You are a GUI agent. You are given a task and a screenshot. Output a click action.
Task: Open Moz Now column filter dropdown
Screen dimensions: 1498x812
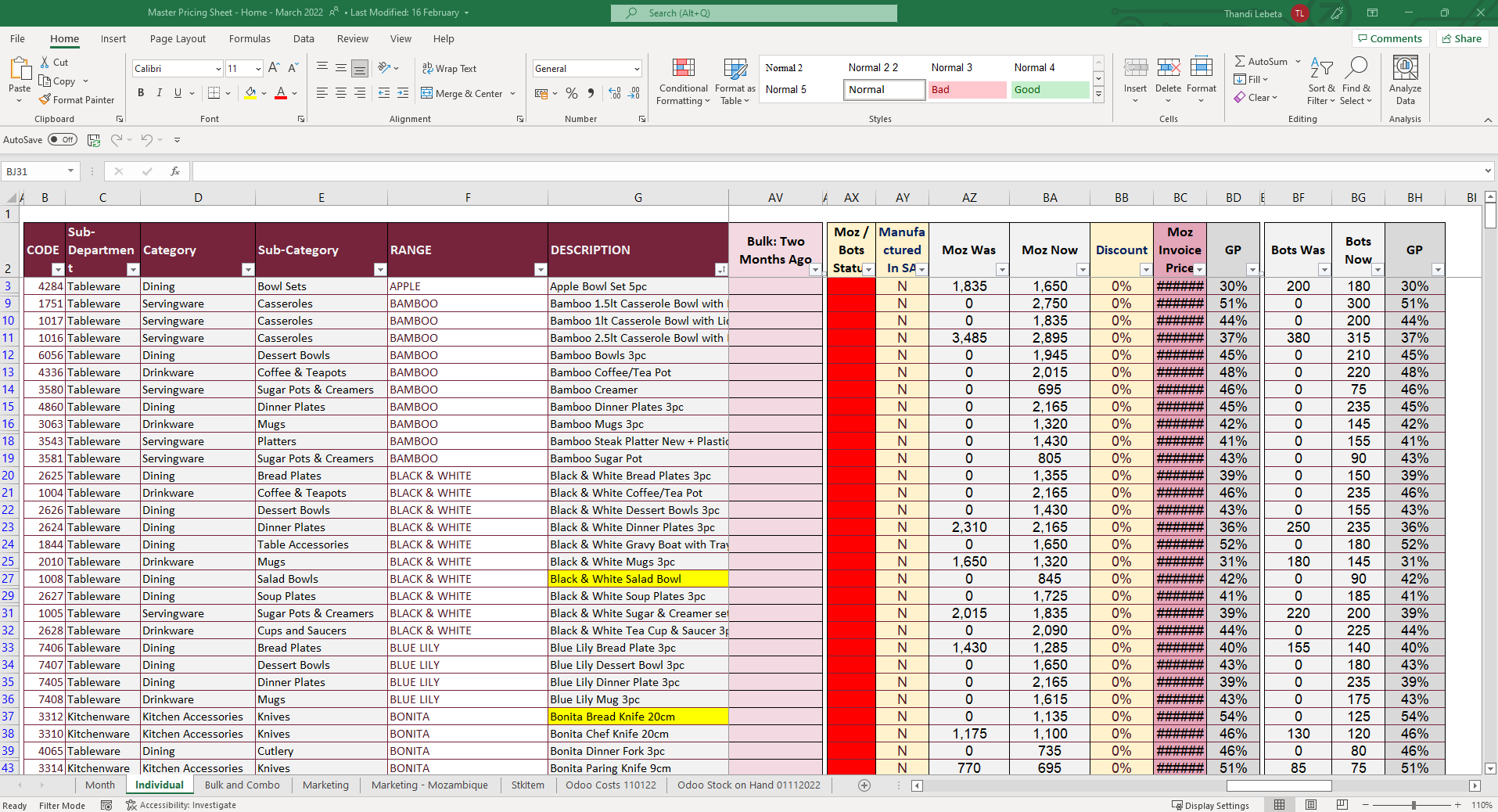(x=1082, y=270)
